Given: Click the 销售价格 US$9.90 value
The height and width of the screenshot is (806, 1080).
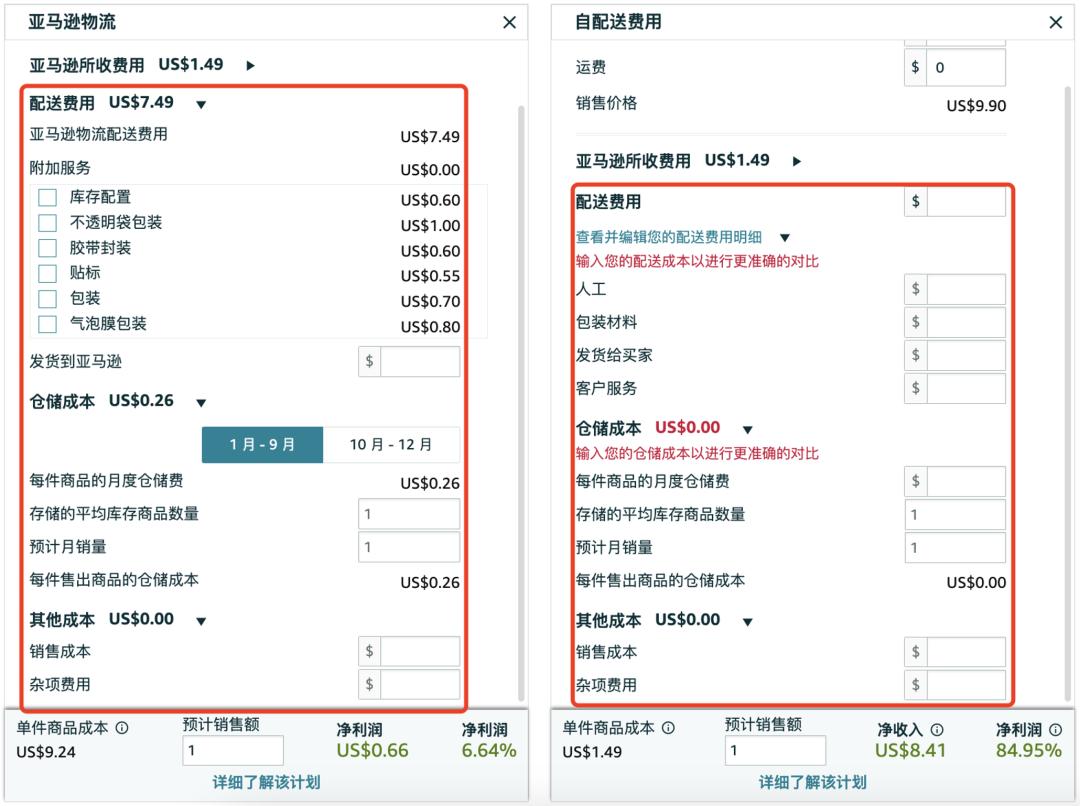Looking at the screenshot, I should pyautogui.click(x=976, y=106).
